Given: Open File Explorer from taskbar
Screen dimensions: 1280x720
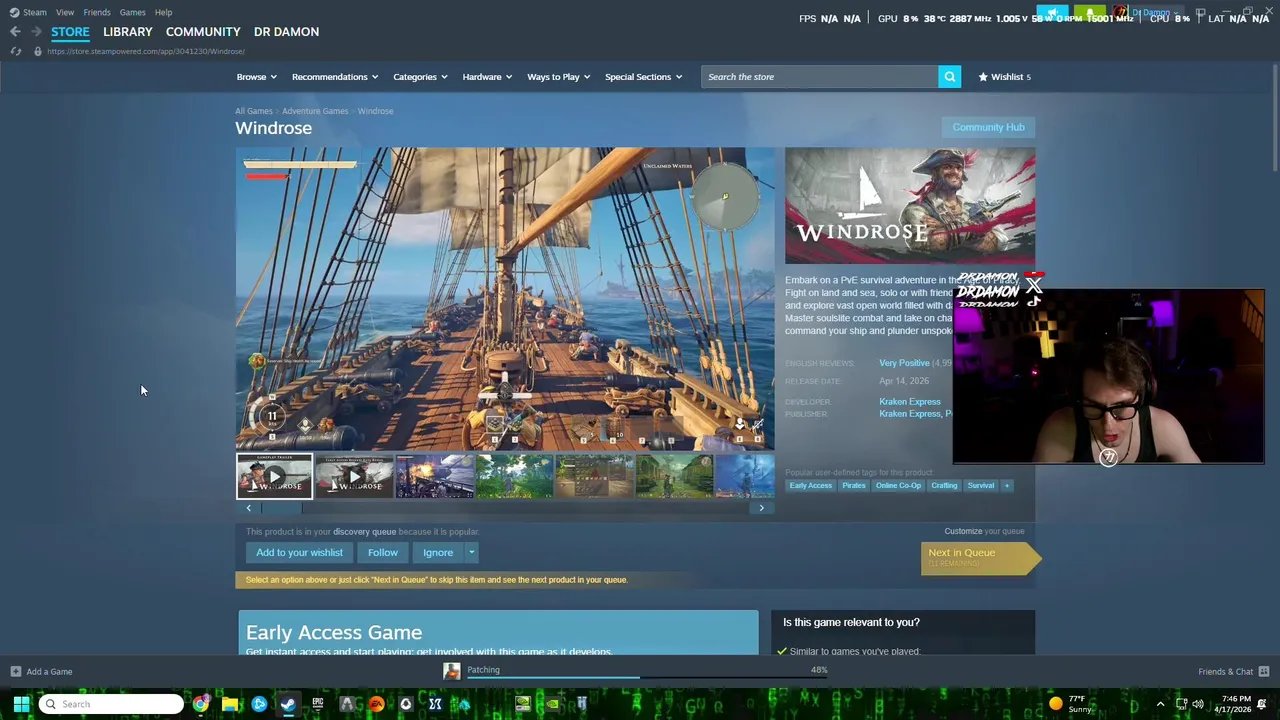Looking at the screenshot, I should pyautogui.click(x=230, y=704).
